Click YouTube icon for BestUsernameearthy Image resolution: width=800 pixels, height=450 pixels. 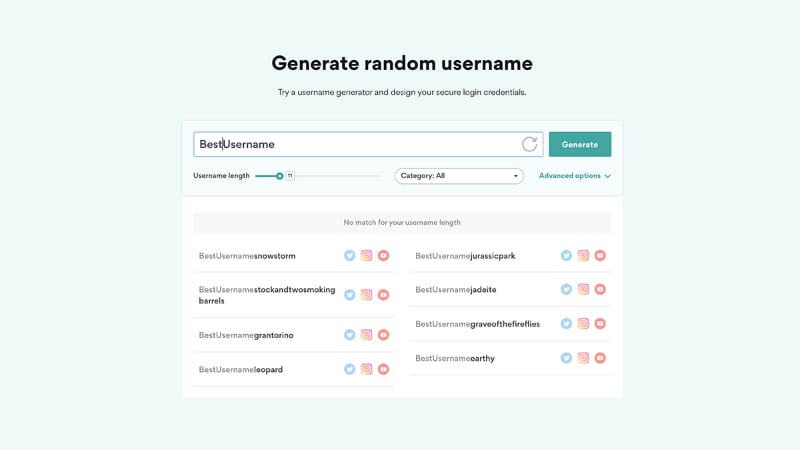pyautogui.click(x=600, y=358)
